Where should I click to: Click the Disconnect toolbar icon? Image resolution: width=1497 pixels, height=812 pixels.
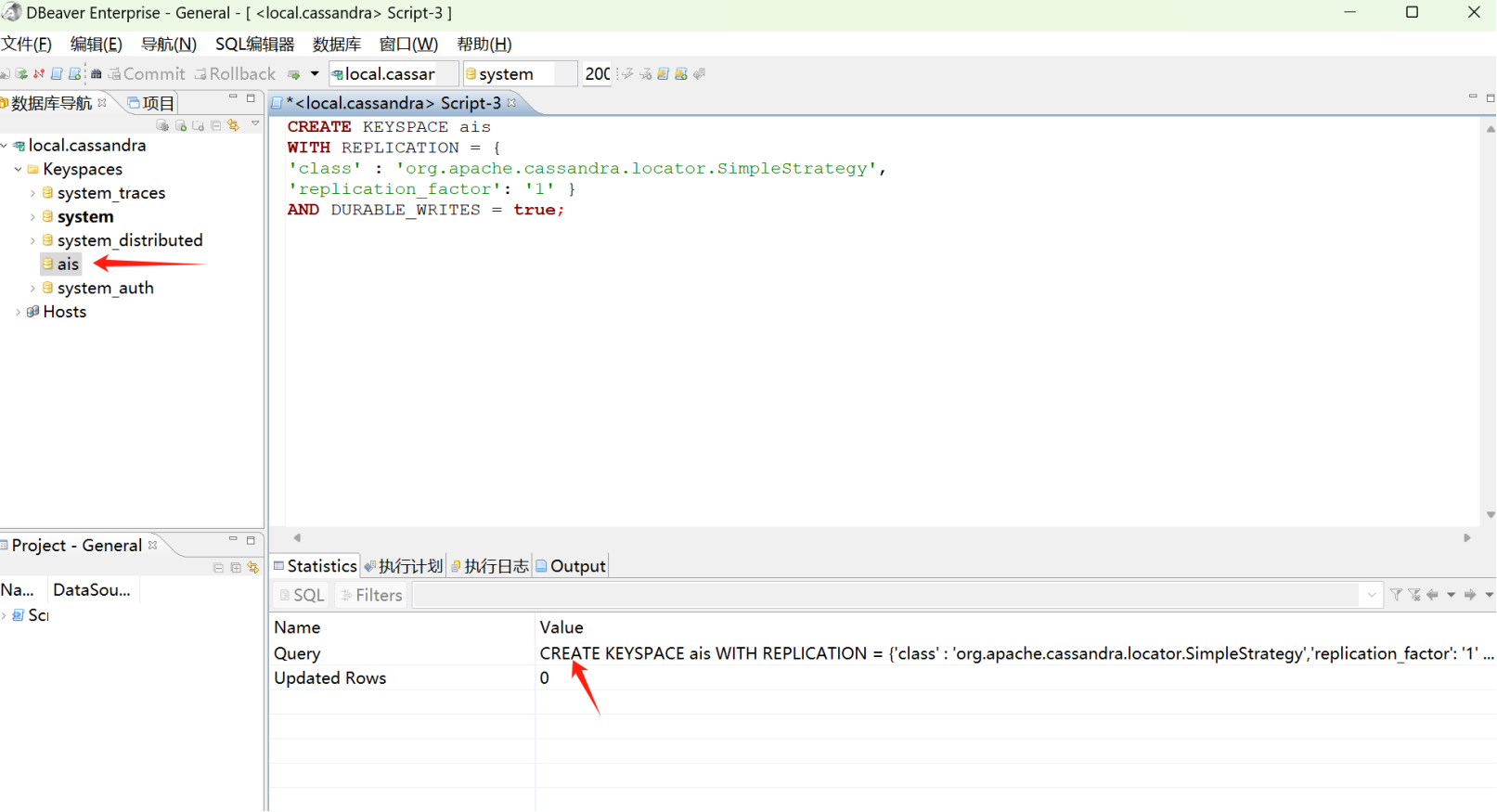tap(39, 74)
